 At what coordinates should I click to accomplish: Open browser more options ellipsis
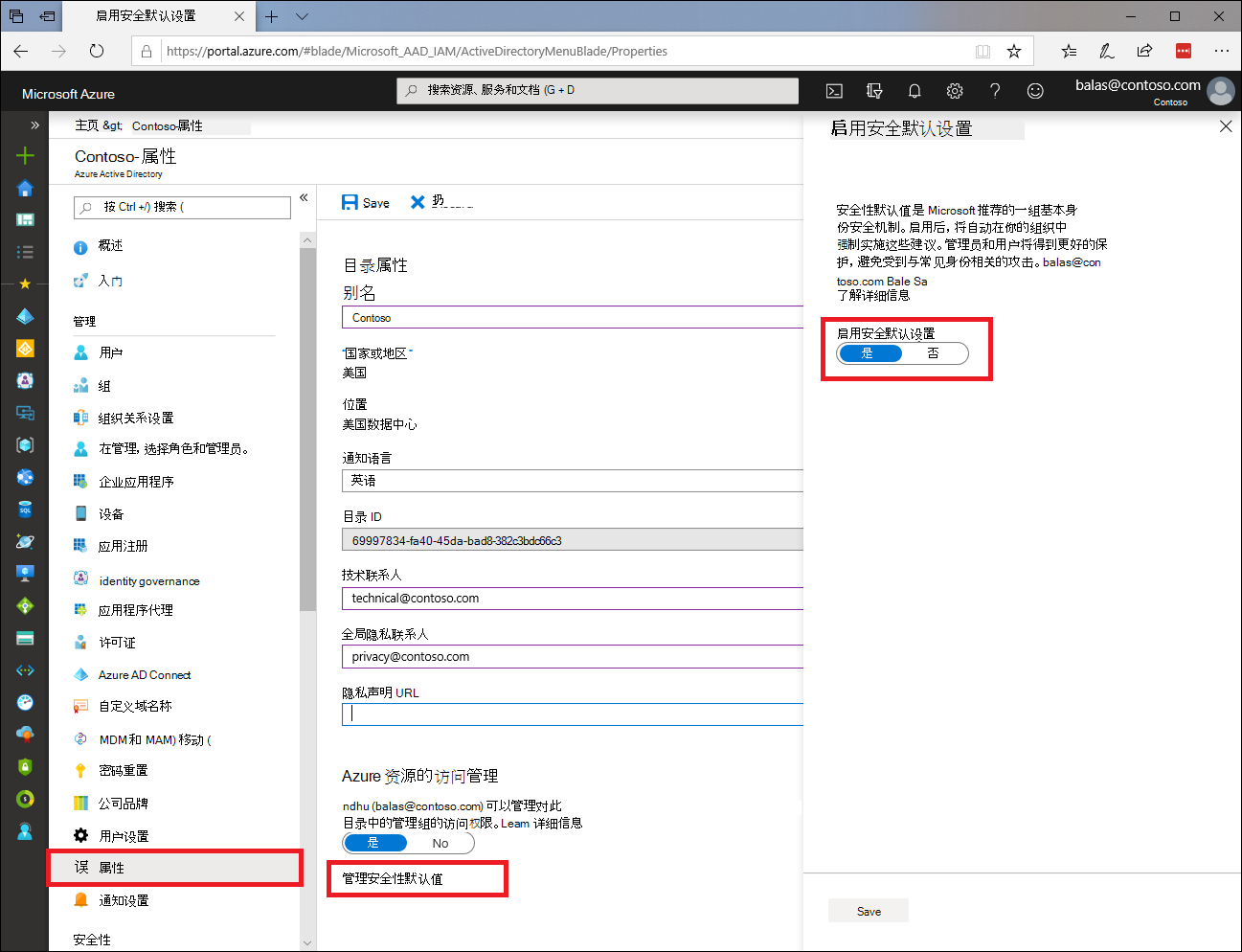point(1221,51)
